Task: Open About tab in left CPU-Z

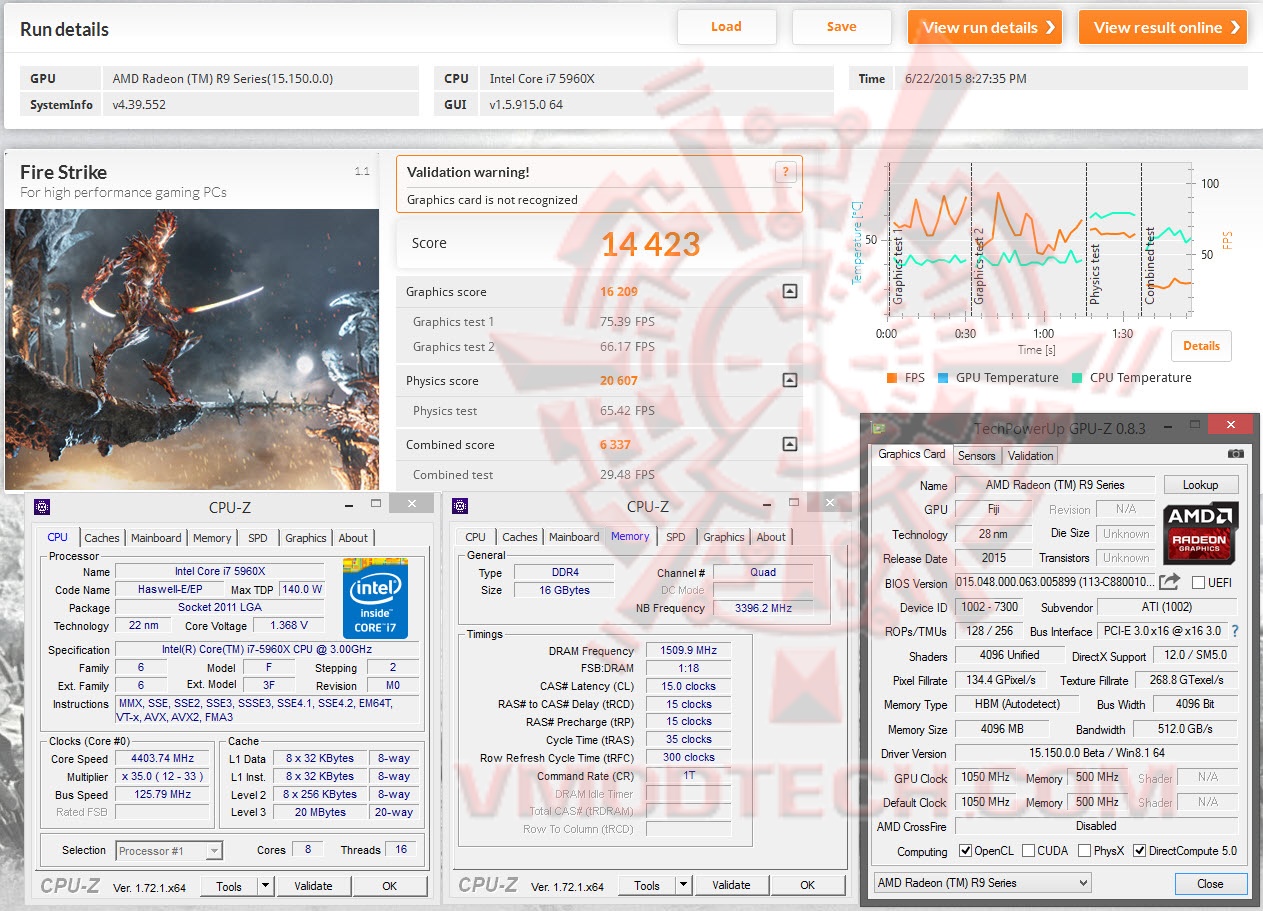Action: [x=353, y=538]
